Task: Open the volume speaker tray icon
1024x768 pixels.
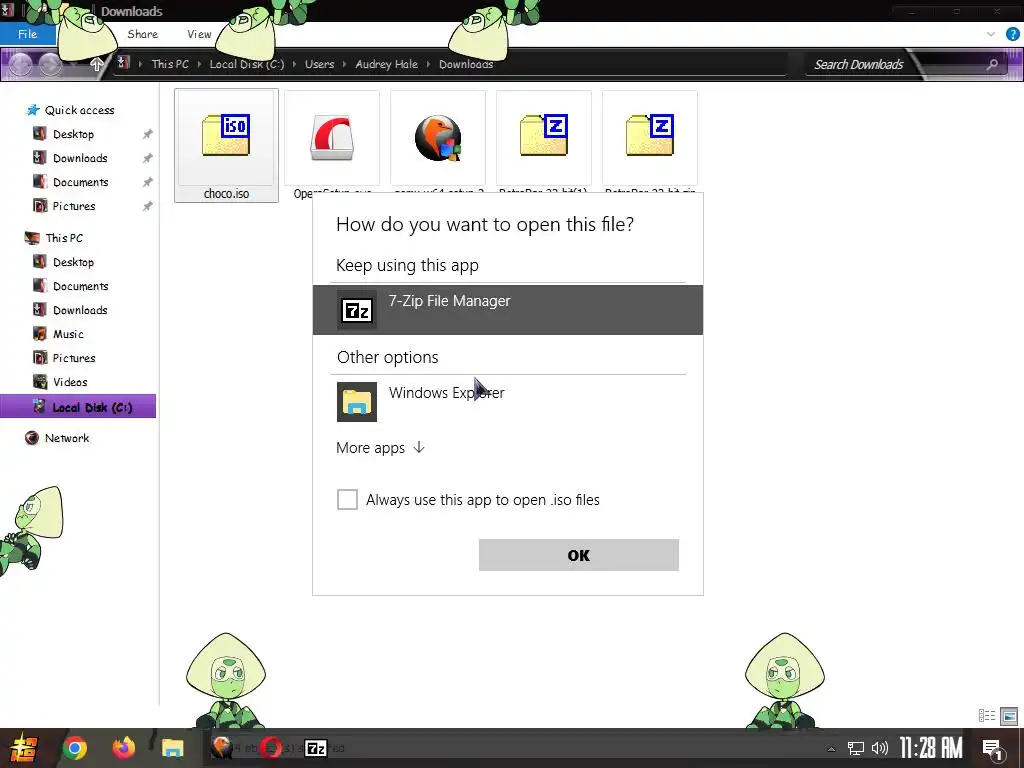Action: tap(880, 748)
